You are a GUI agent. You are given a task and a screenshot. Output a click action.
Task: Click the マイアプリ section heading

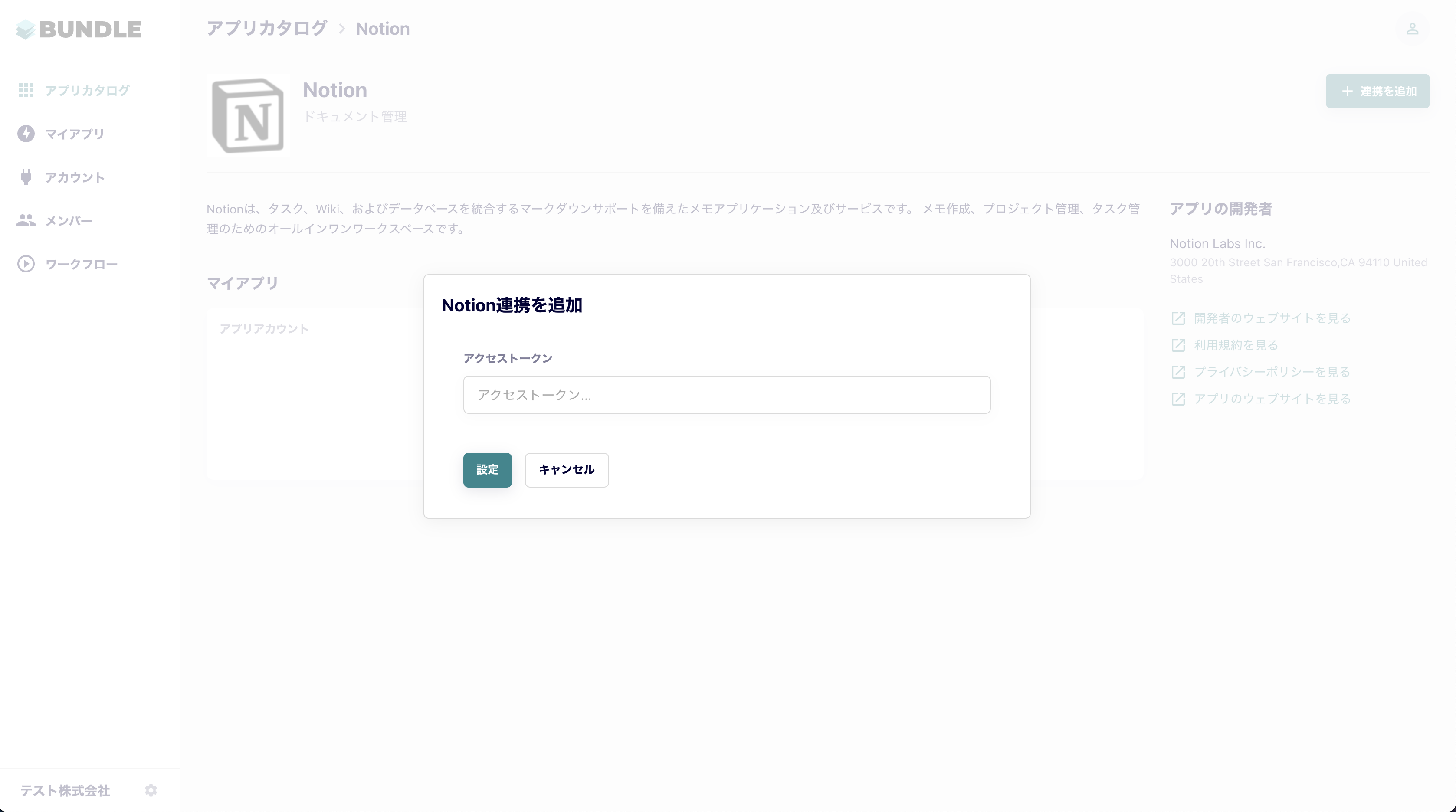tap(243, 283)
